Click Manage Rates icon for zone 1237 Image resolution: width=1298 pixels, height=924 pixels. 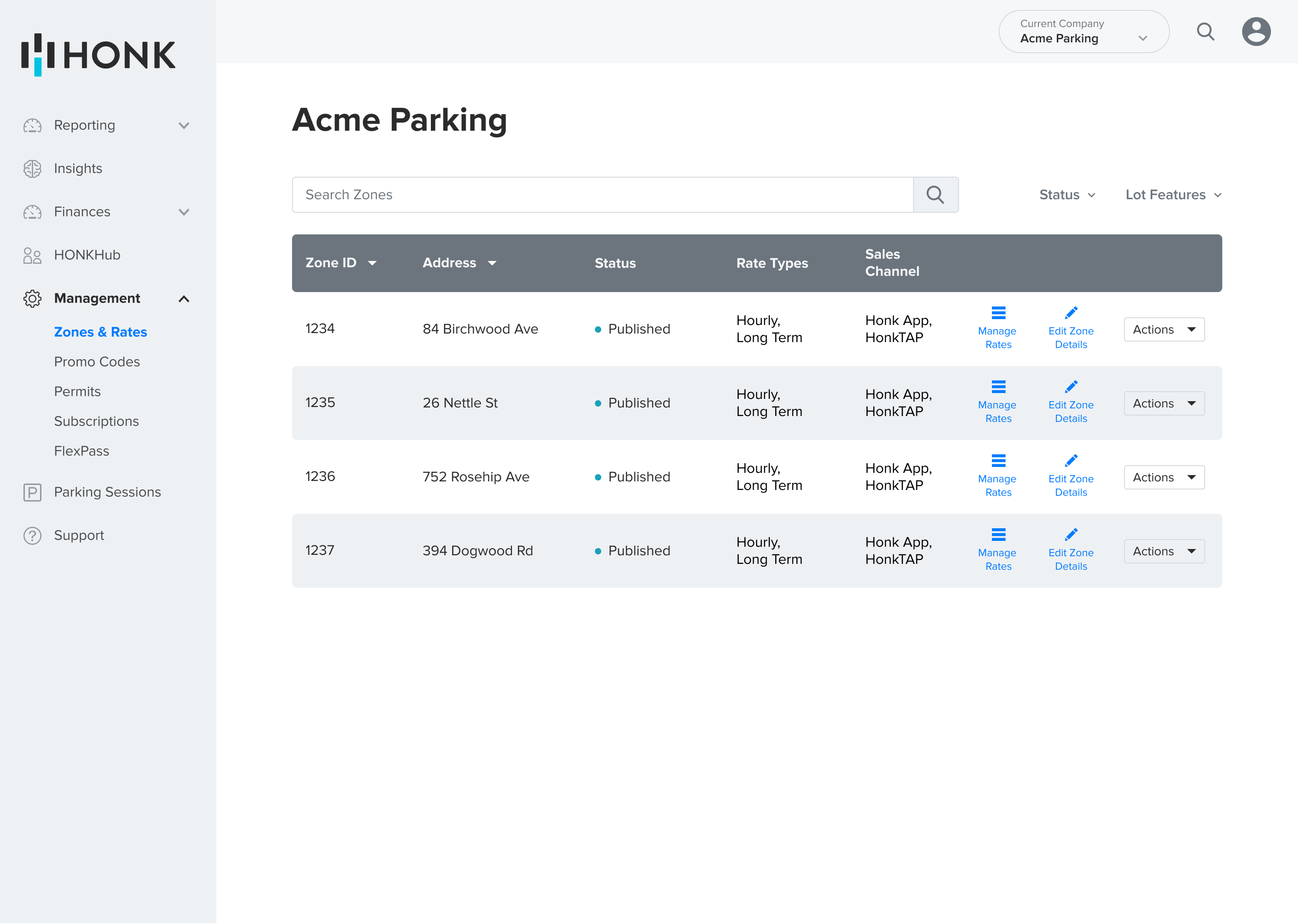click(x=998, y=535)
